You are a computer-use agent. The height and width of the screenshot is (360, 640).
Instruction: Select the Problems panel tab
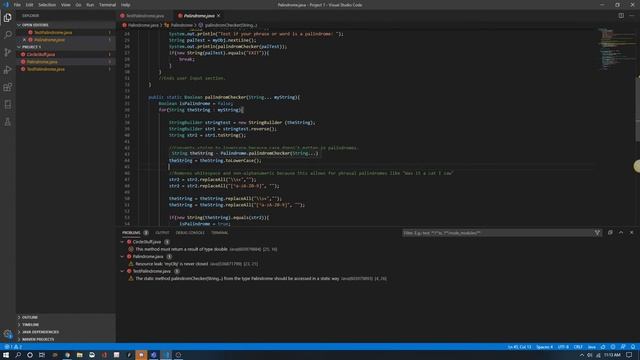pos(131,233)
